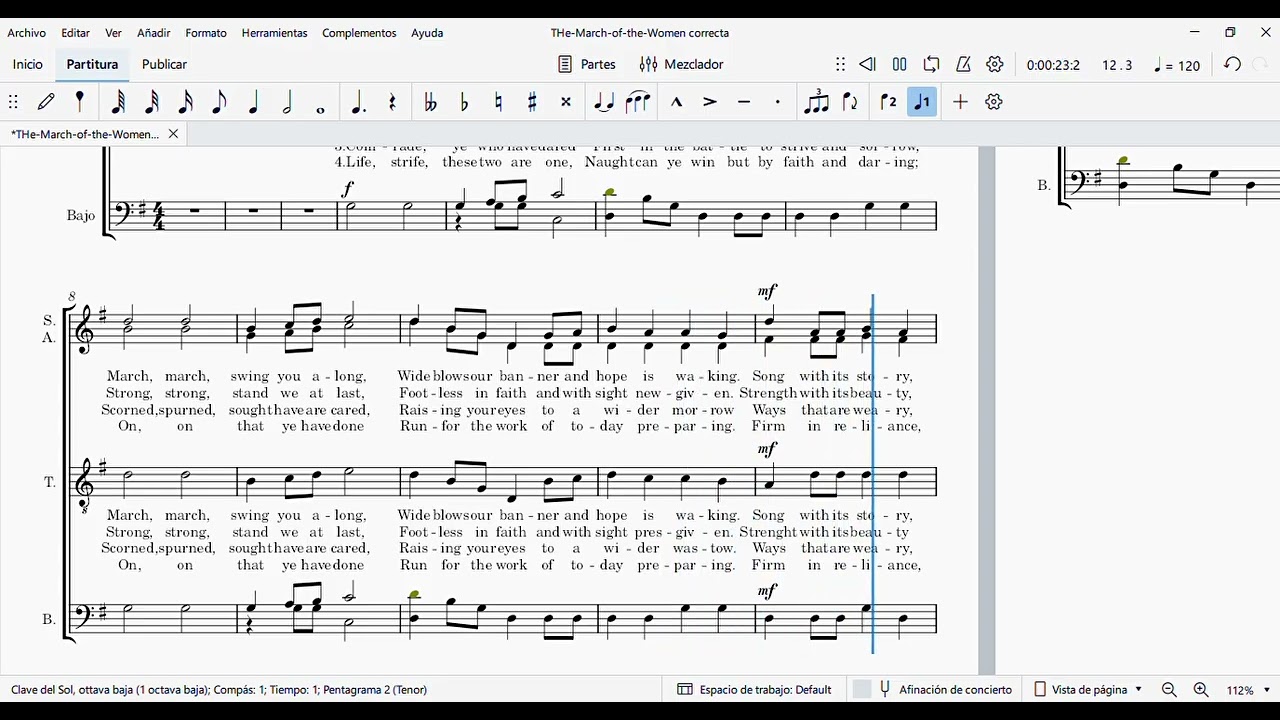Open the Editar menu
The width and height of the screenshot is (1280, 720).
(x=75, y=33)
